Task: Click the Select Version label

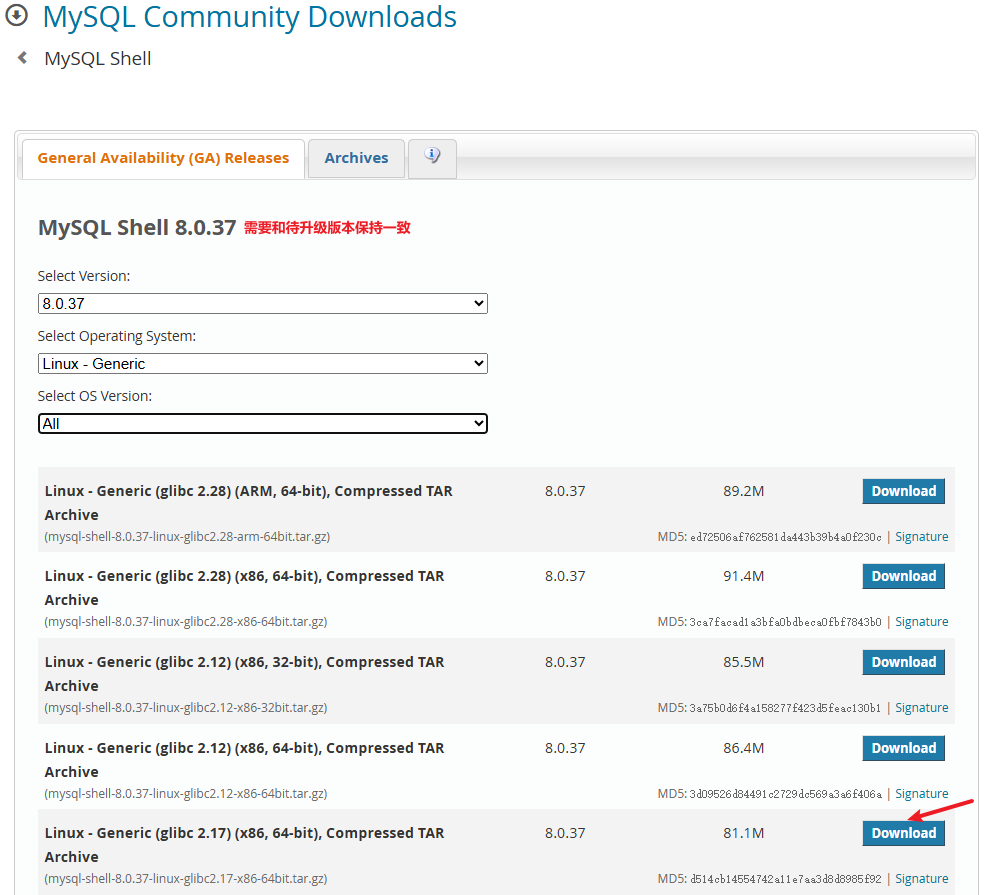Action: coord(83,276)
